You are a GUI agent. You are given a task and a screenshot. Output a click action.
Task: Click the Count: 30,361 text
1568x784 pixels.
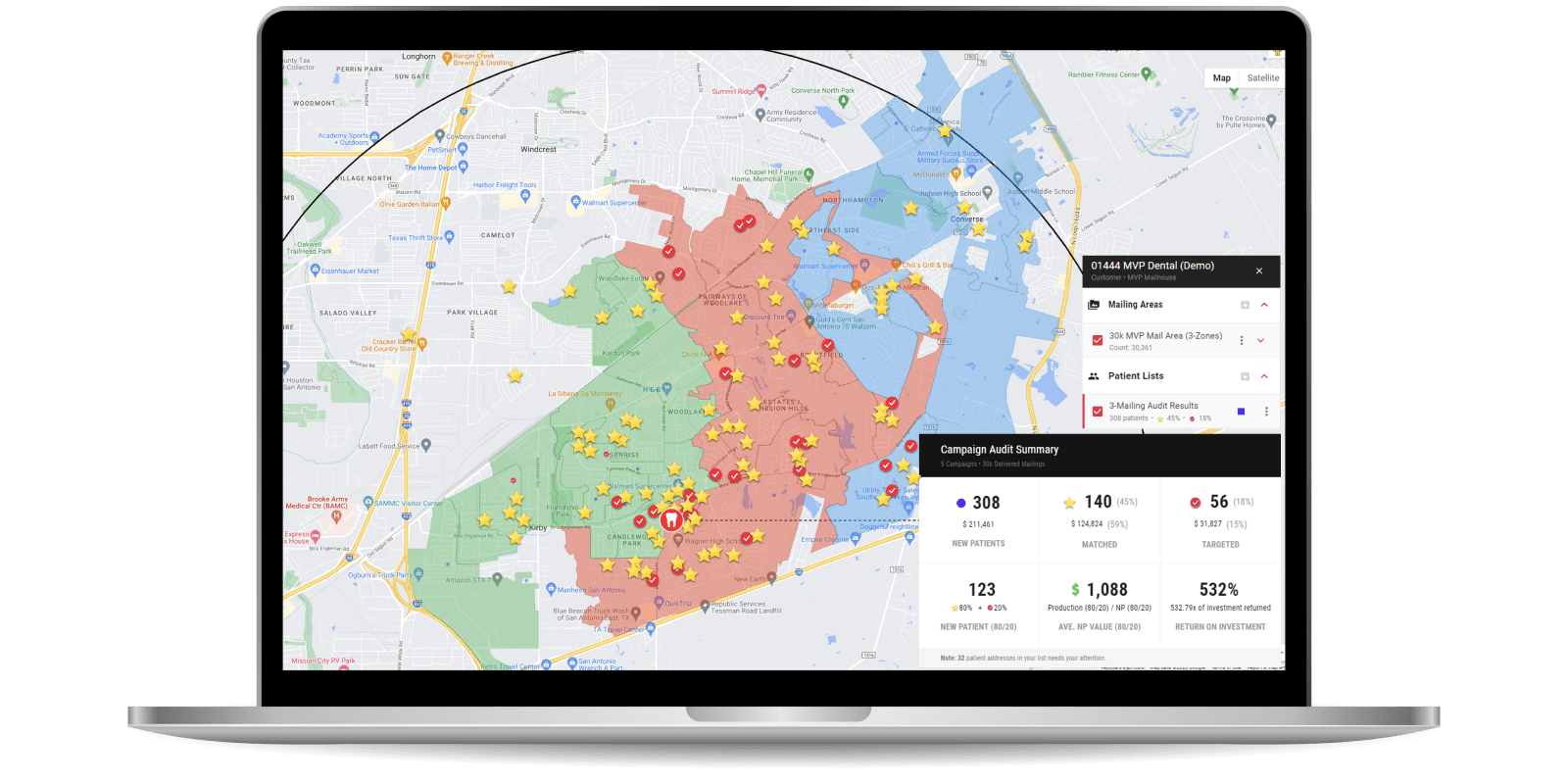coord(1131,348)
